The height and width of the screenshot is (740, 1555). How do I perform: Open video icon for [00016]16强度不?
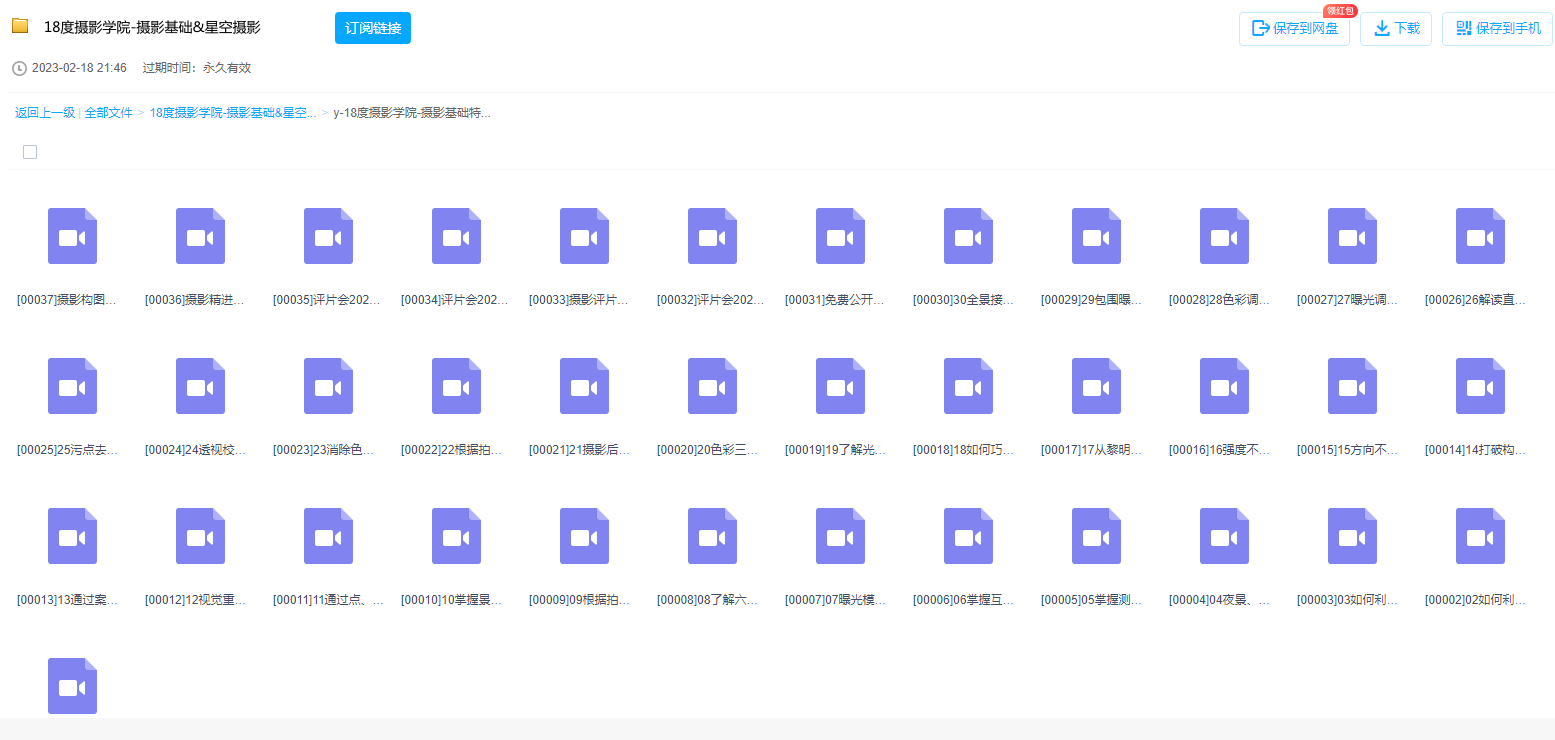click(1224, 386)
